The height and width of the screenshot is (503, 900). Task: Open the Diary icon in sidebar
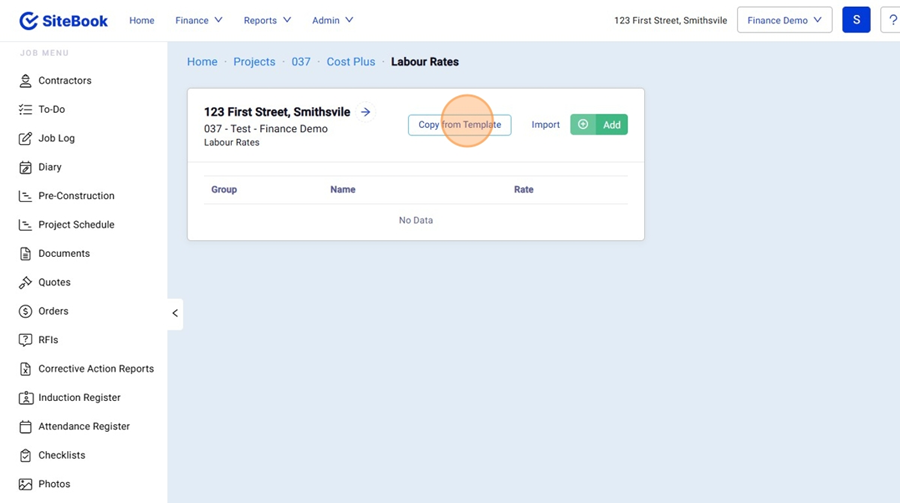26,168
